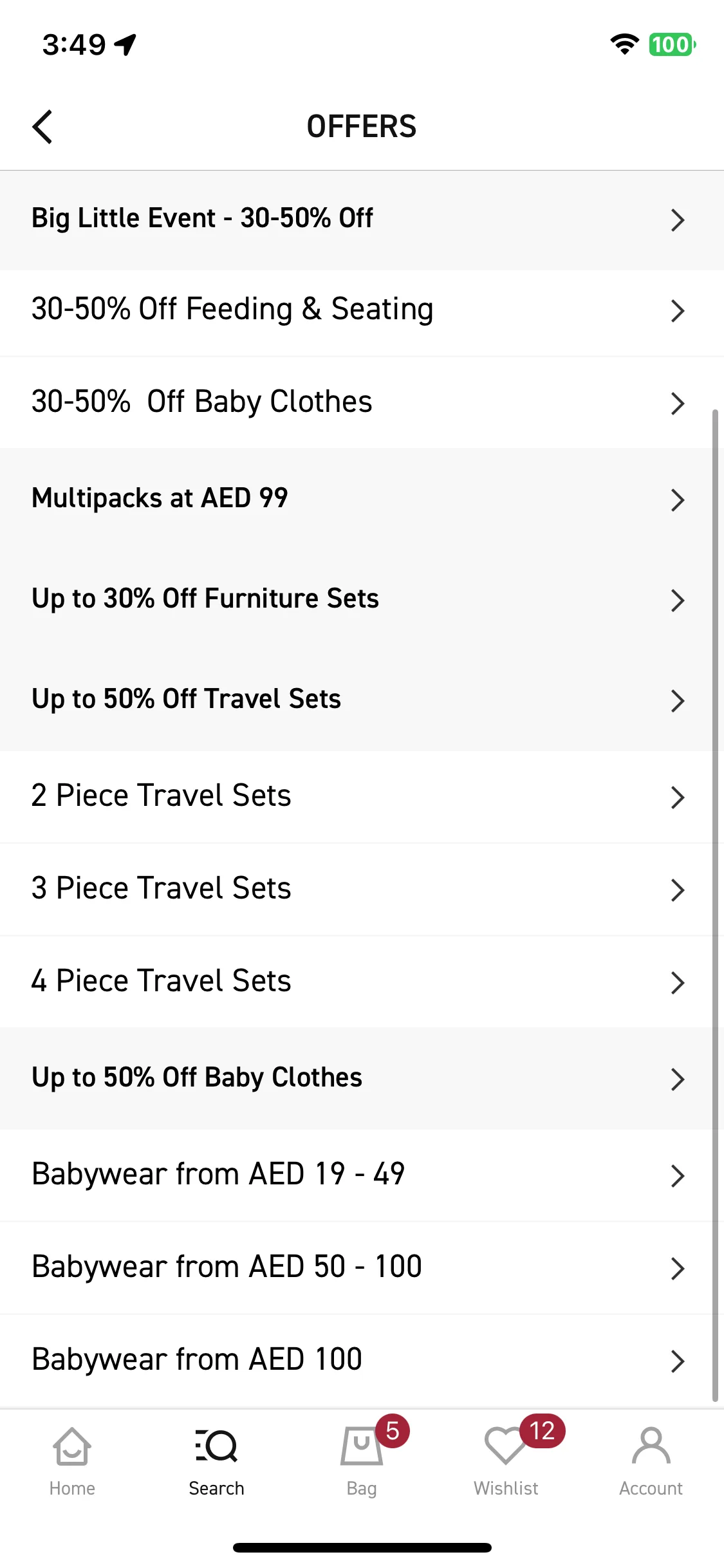Expand Big Little Event chevron

(677, 220)
